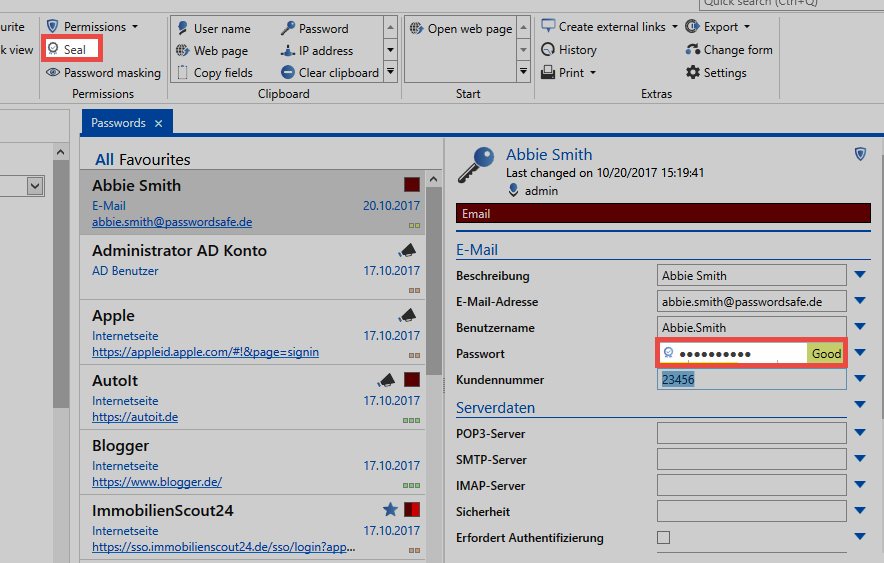Open the sso.immobilienscout24.de link
The height and width of the screenshot is (563, 884).
click(x=223, y=547)
